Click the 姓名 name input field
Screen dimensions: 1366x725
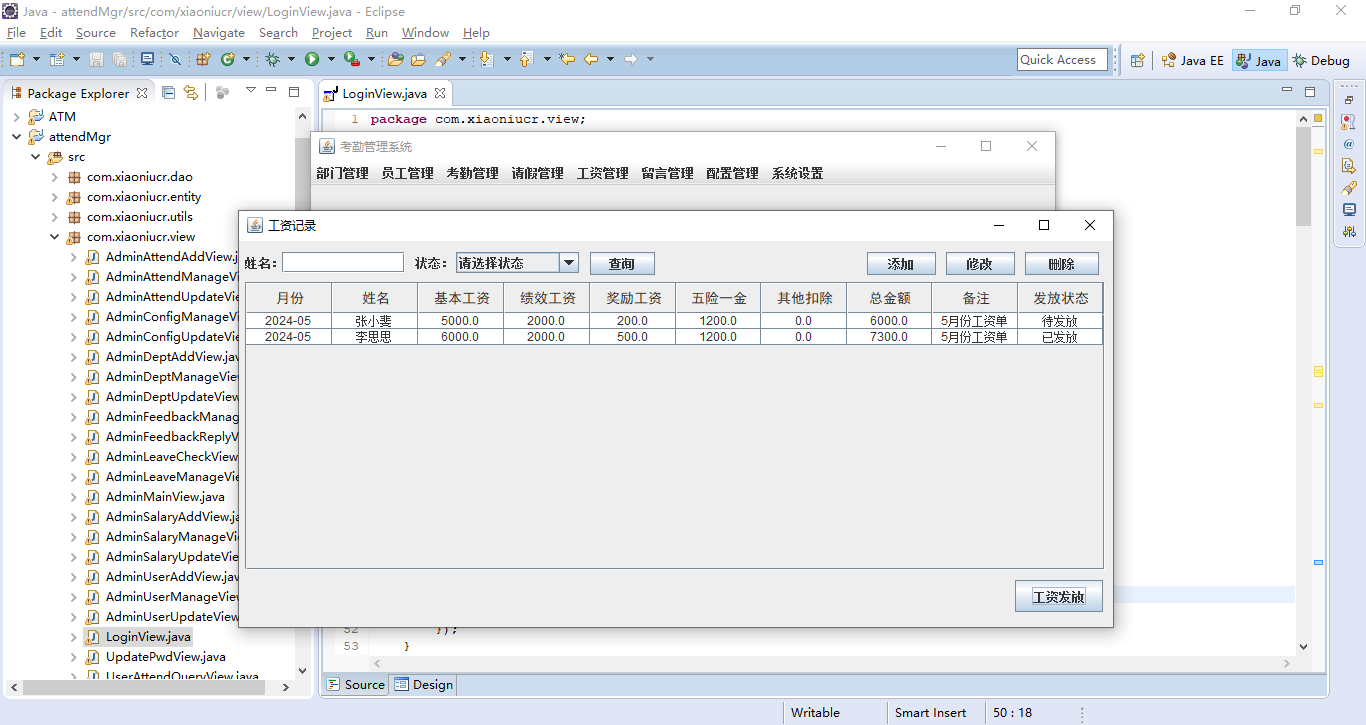(343, 263)
